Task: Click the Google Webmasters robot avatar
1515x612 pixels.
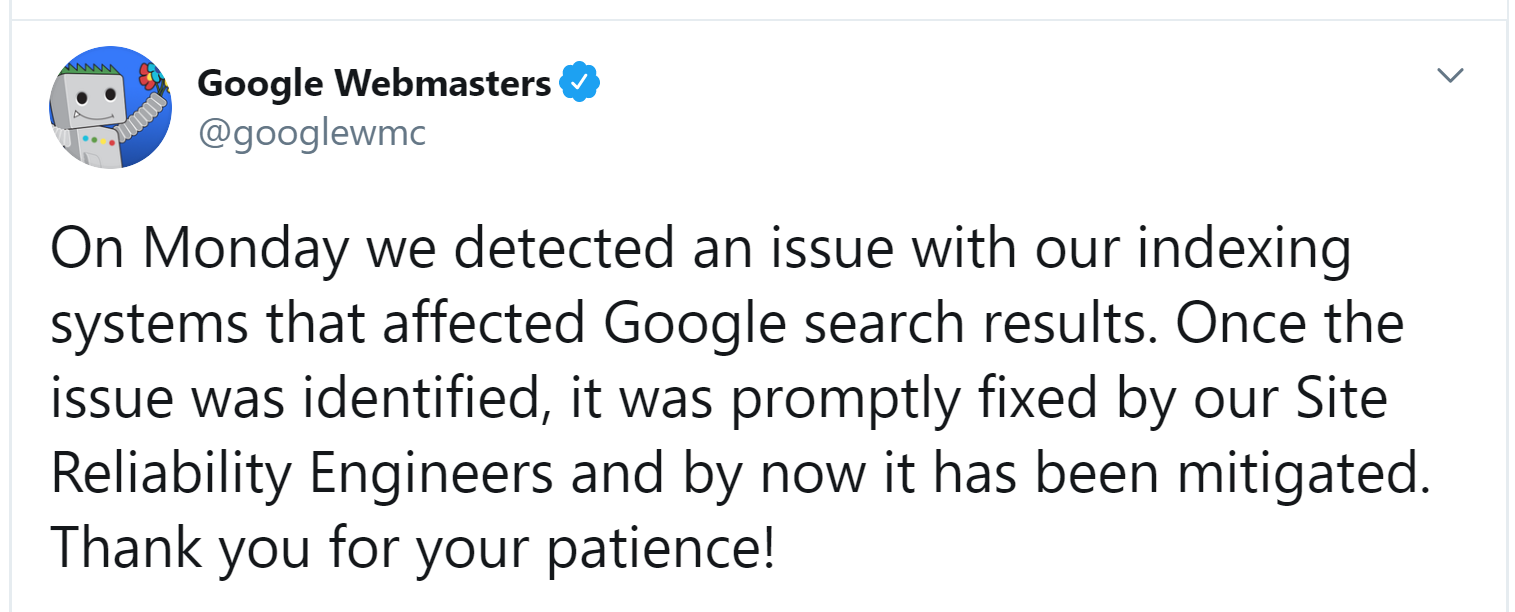Action: click(x=110, y=107)
